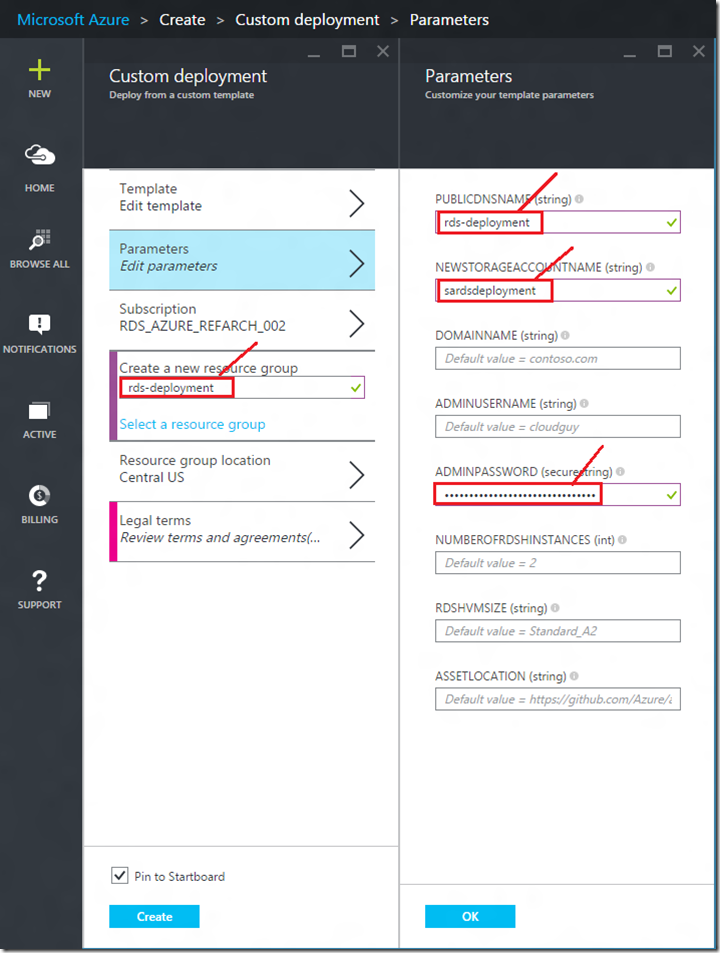Open the Support question mark icon

40,580
